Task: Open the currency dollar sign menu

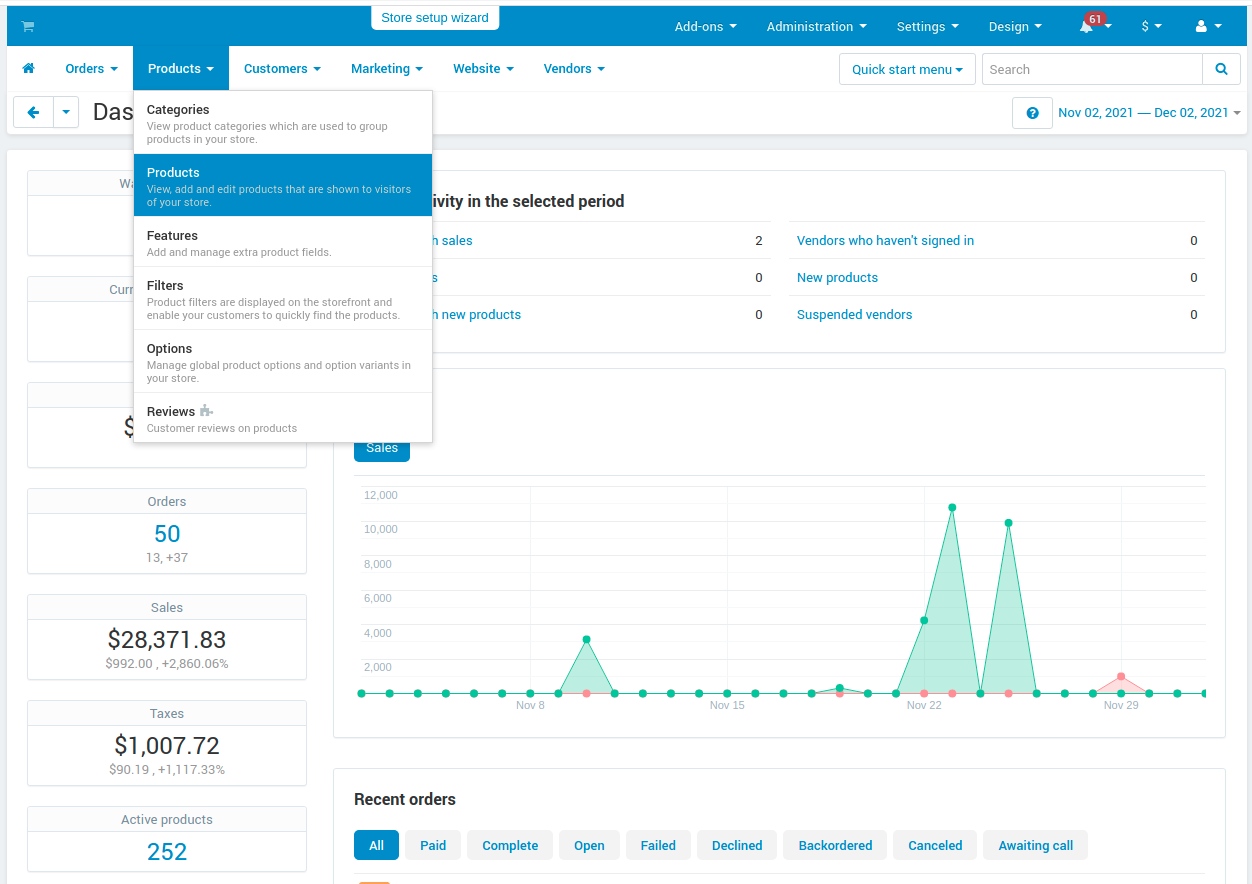Action: [x=1151, y=26]
